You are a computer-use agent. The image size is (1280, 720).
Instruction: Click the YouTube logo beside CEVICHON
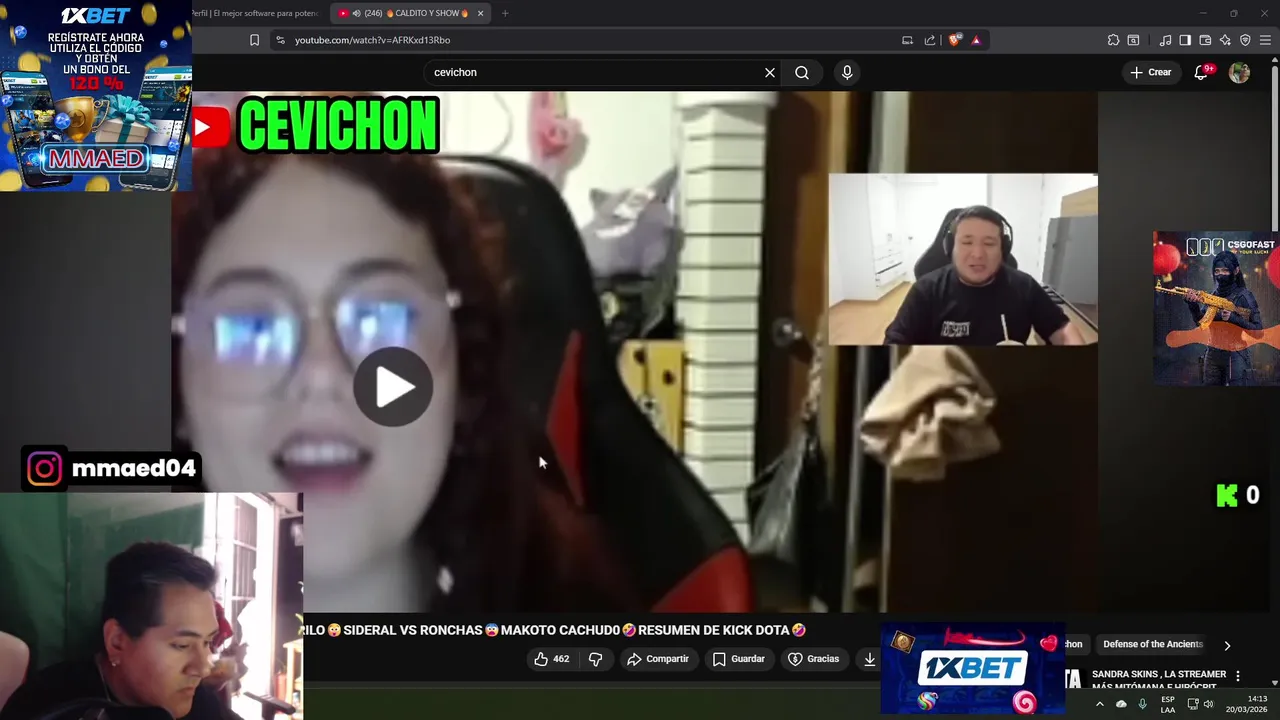click(211, 128)
